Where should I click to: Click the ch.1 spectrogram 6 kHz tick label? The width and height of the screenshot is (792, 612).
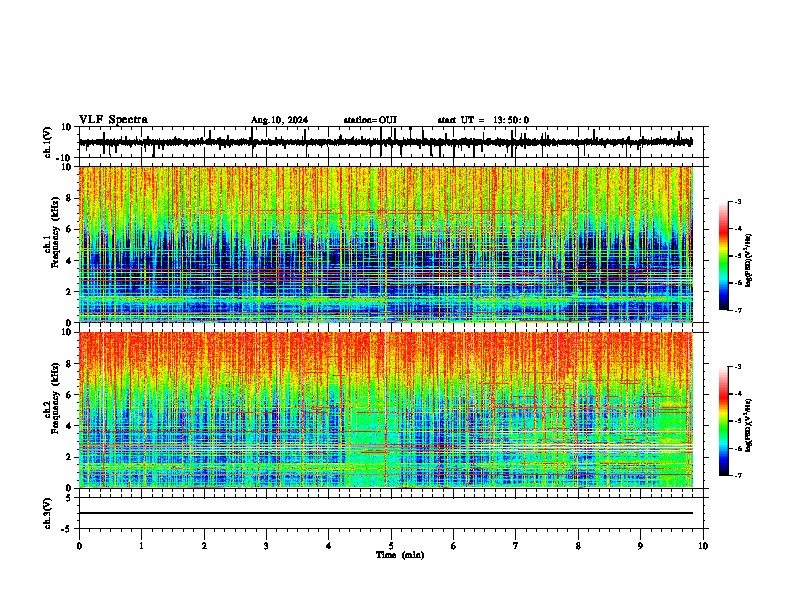pyautogui.click(x=69, y=230)
